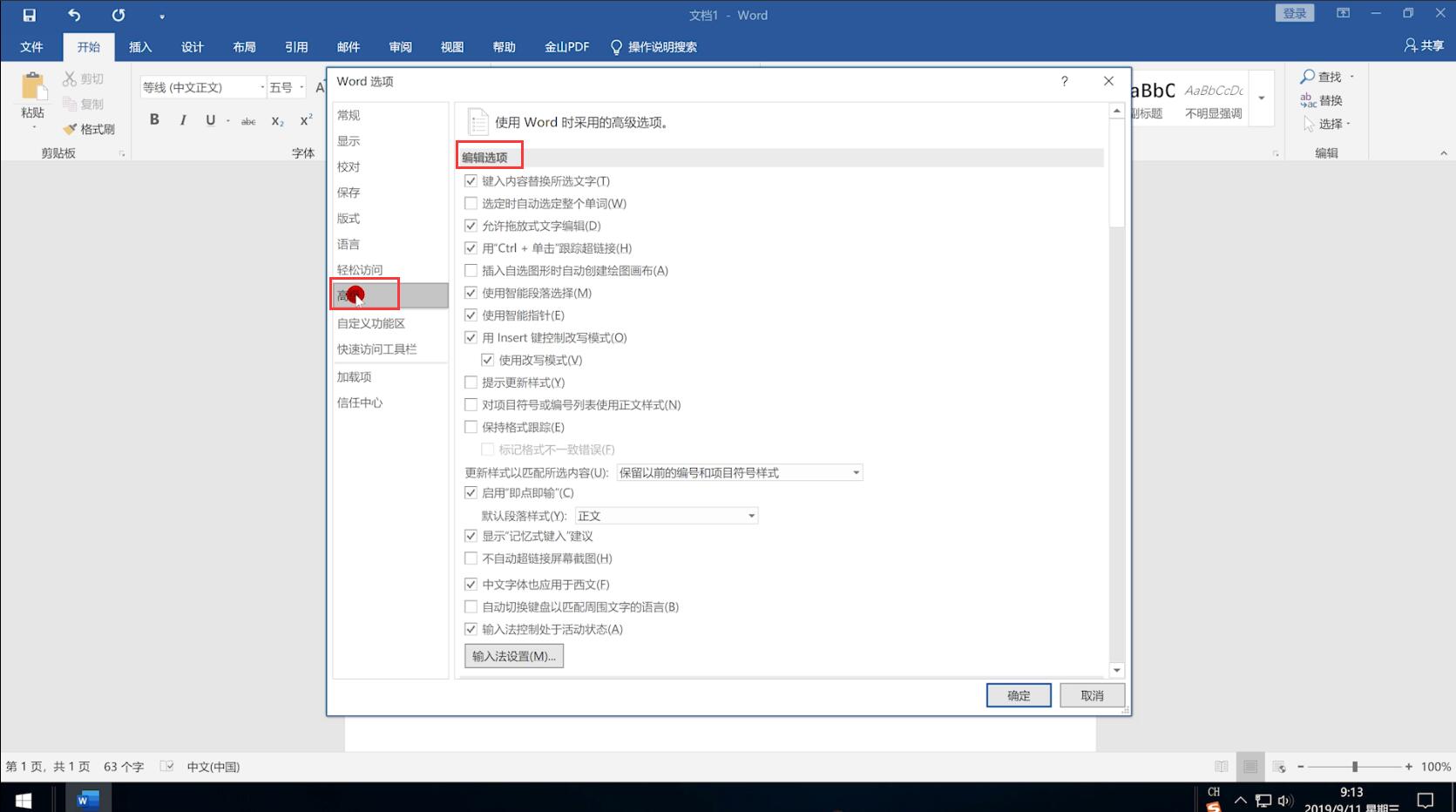Open 输入法设置(M)... button
This screenshot has height=812, width=1456.
click(x=514, y=656)
